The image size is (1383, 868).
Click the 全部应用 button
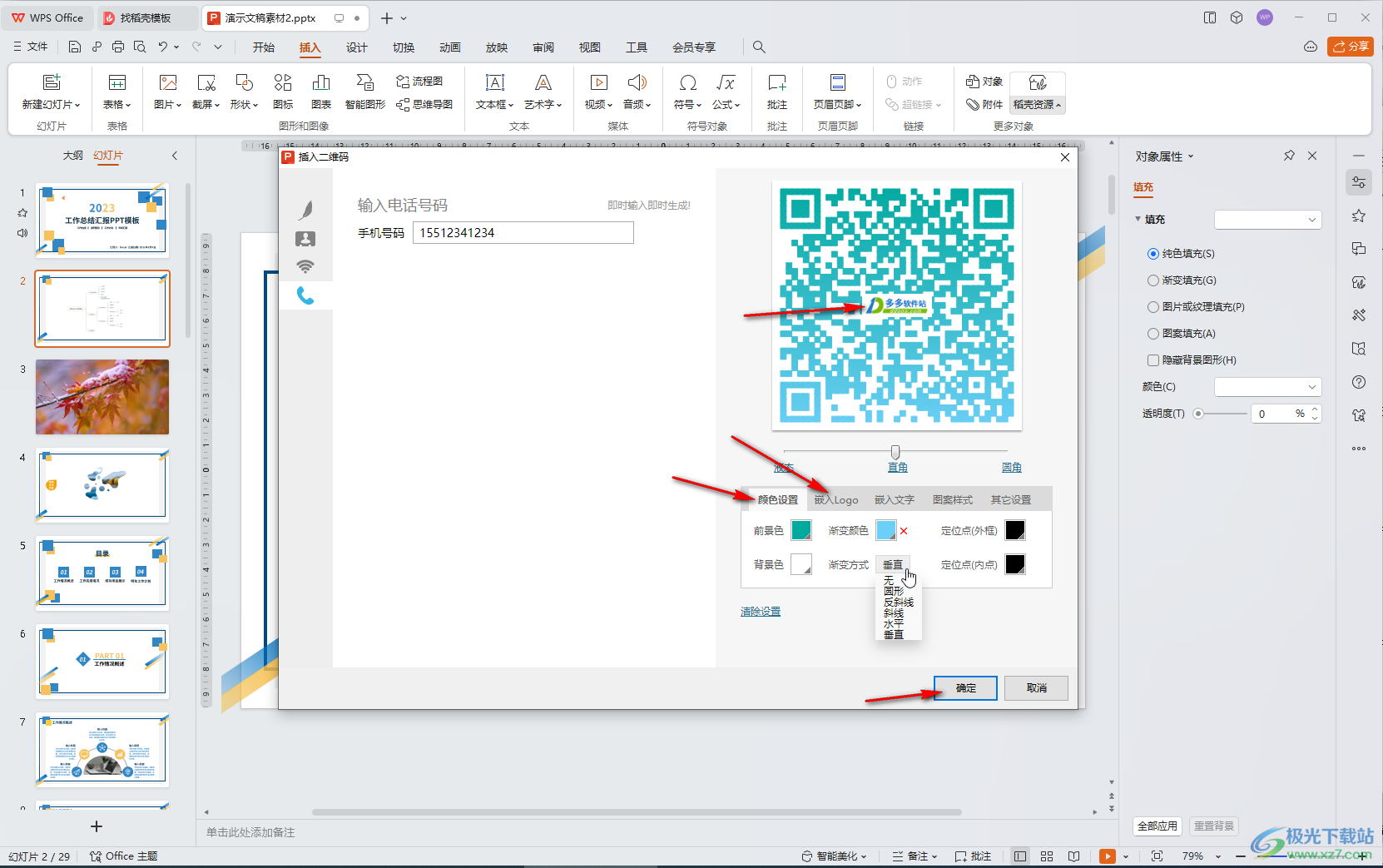point(1157,826)
